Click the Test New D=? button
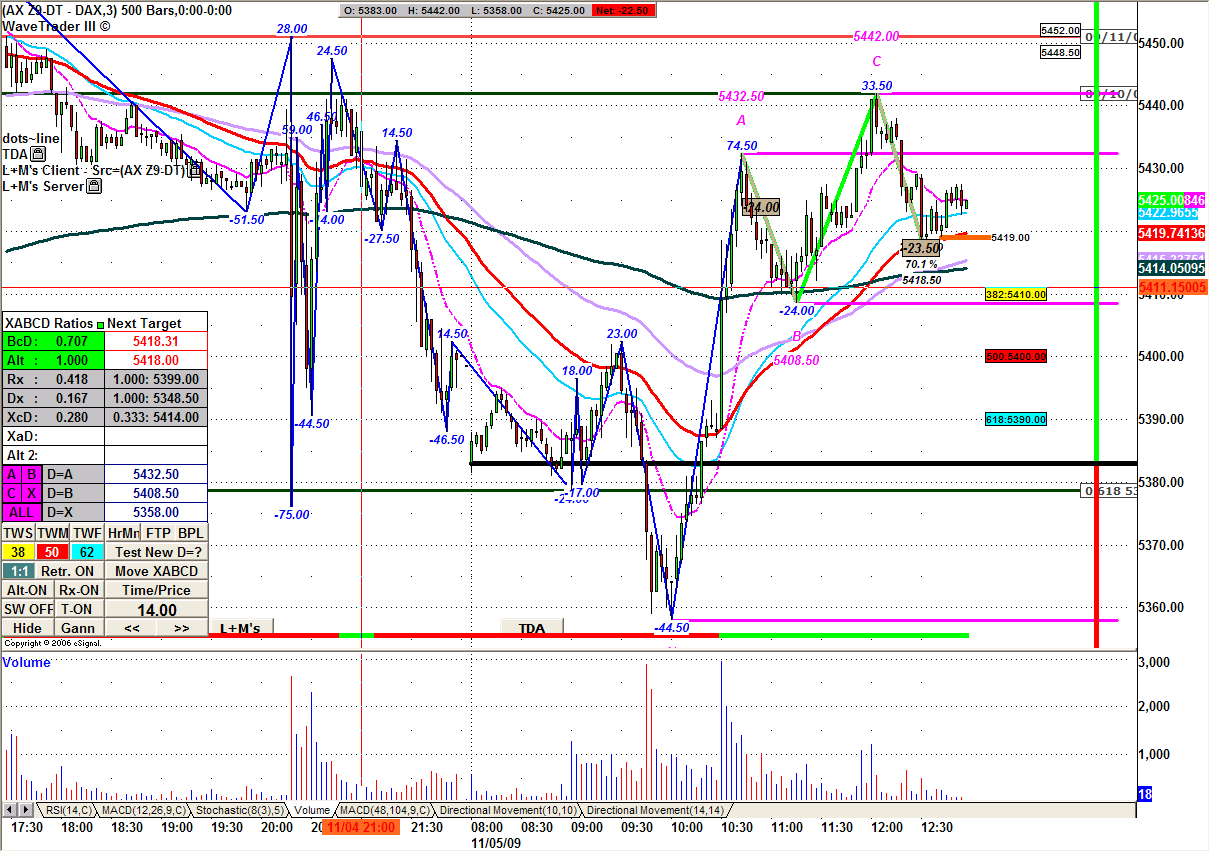Viewport: 1210px width, 852px height. tap(158, 552)
